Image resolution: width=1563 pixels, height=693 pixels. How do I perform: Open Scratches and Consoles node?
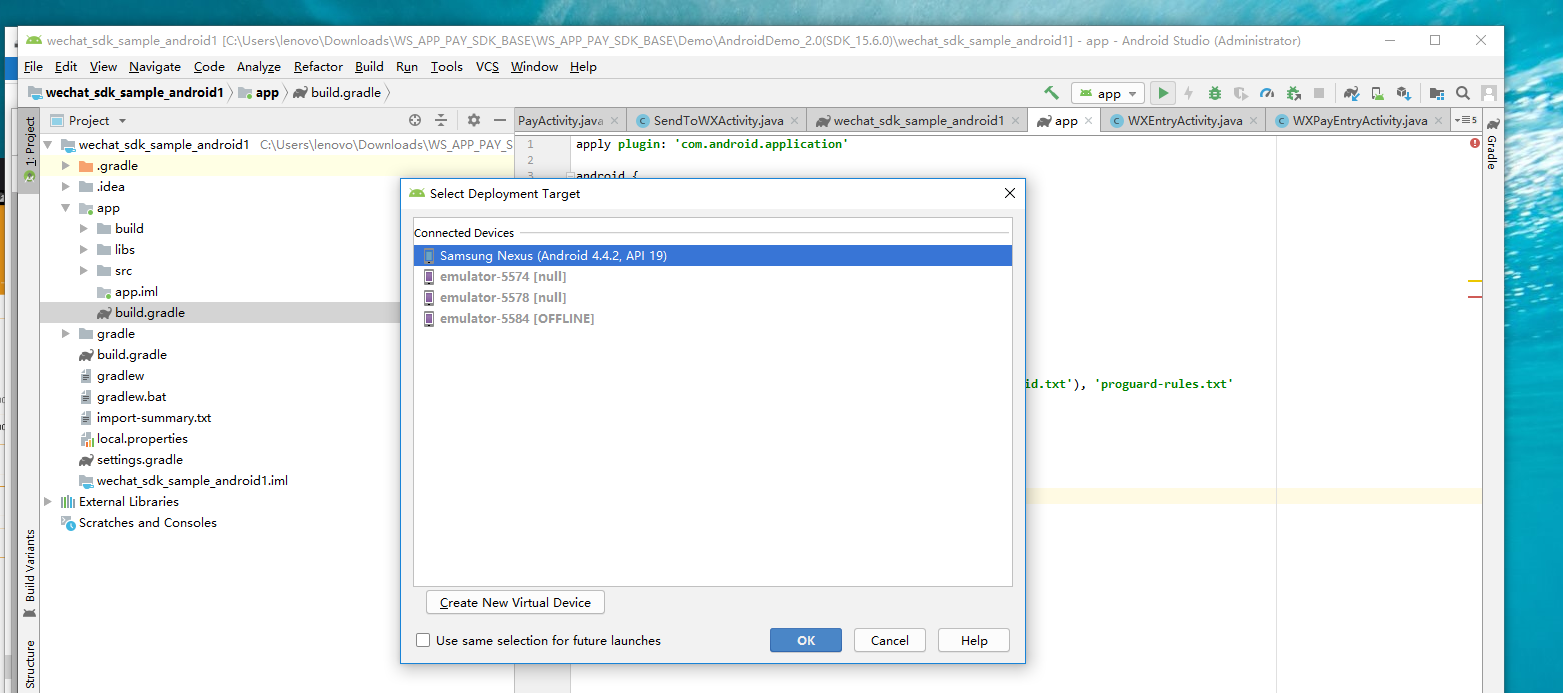click(147, 522)
